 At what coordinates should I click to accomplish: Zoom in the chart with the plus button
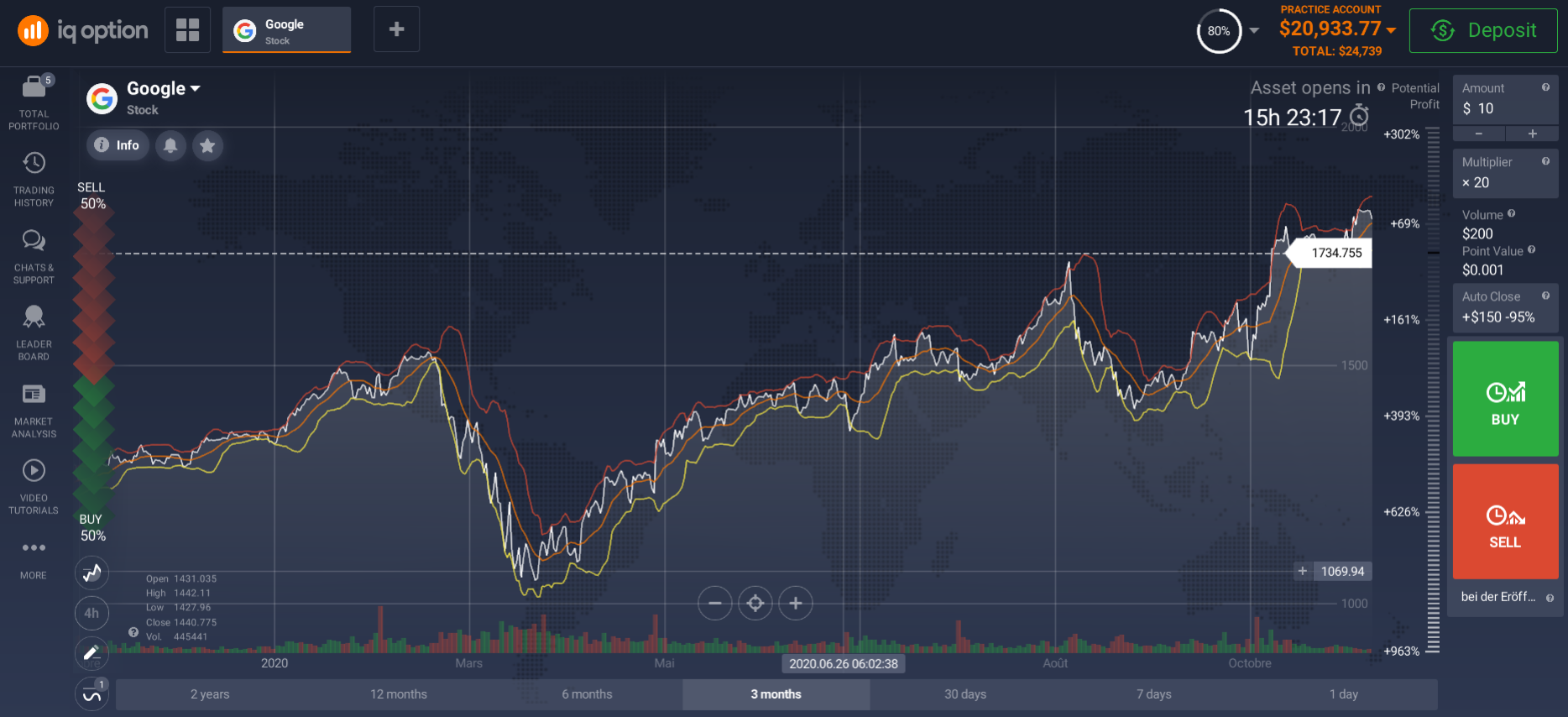pos(796,603)
